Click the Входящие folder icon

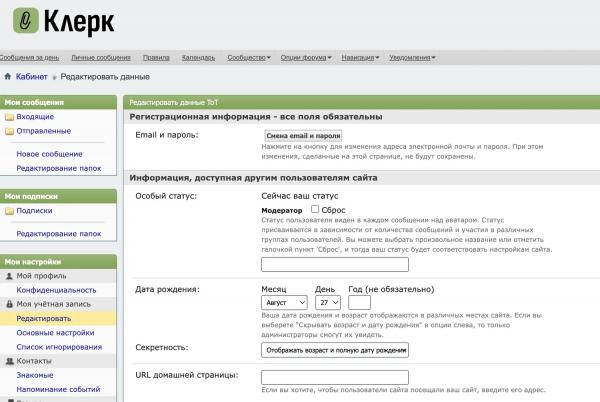point(9,117)
